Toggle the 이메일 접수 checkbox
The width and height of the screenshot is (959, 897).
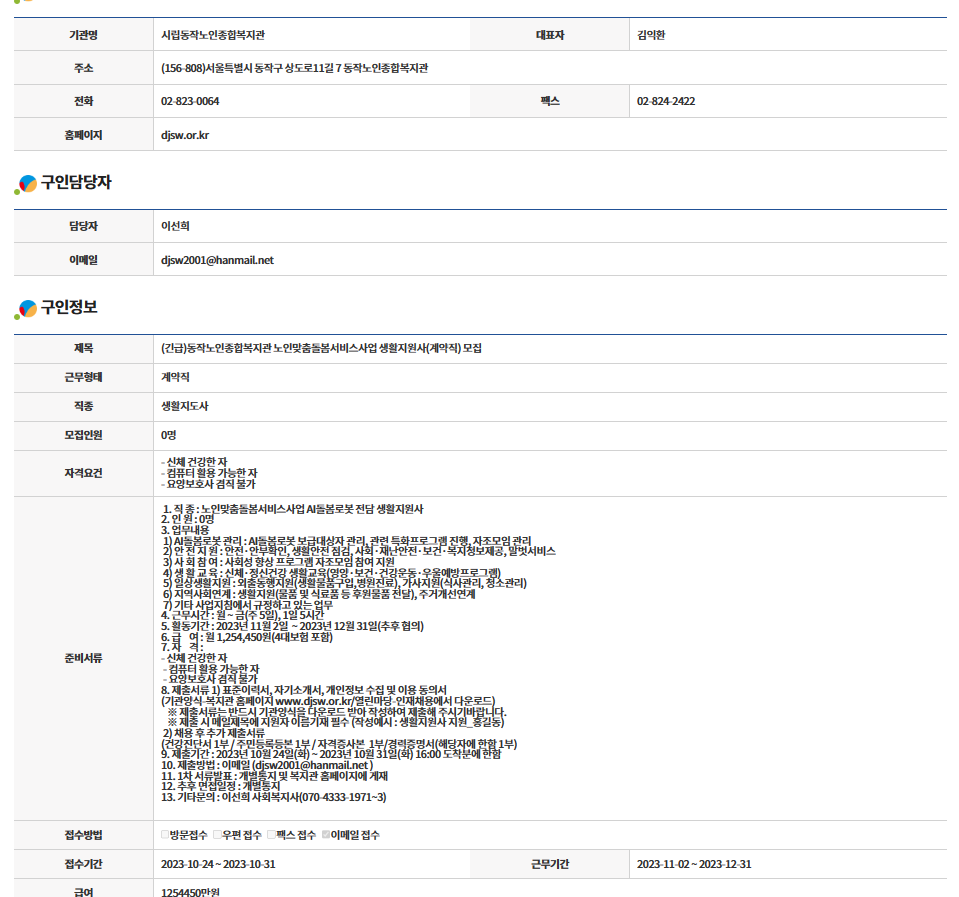[x=326, y=835]
